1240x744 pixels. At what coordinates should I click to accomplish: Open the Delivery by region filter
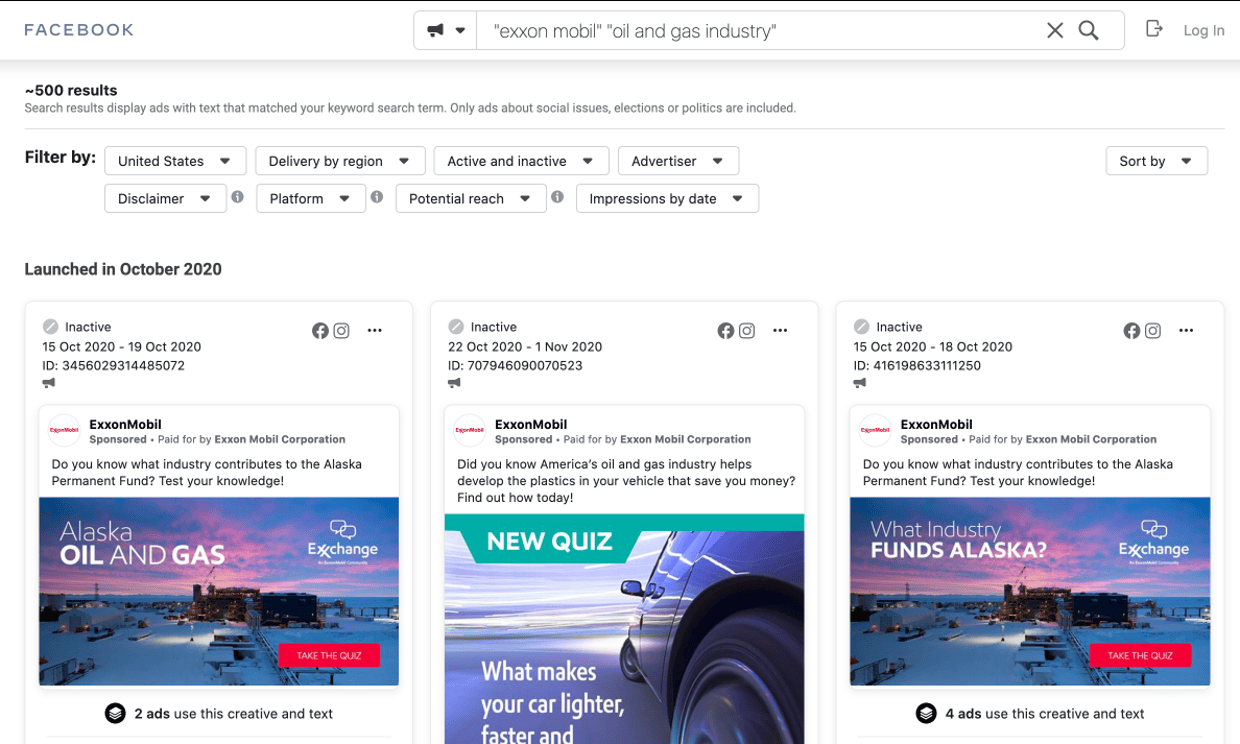(340, 161)
